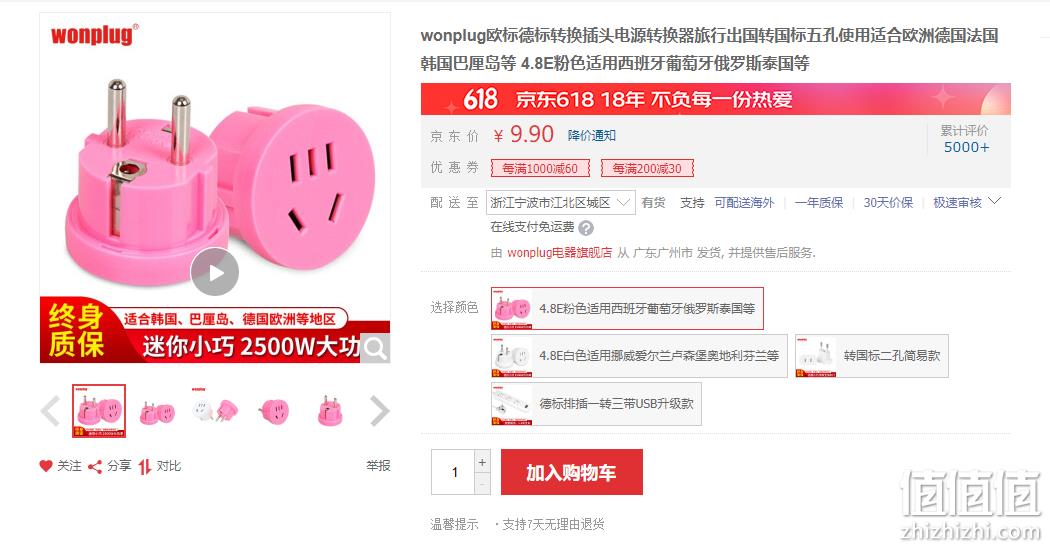Screen dimensions: 1050x549
Task: Expand more services arrow next to 极速审核
Action: point(994,201)
